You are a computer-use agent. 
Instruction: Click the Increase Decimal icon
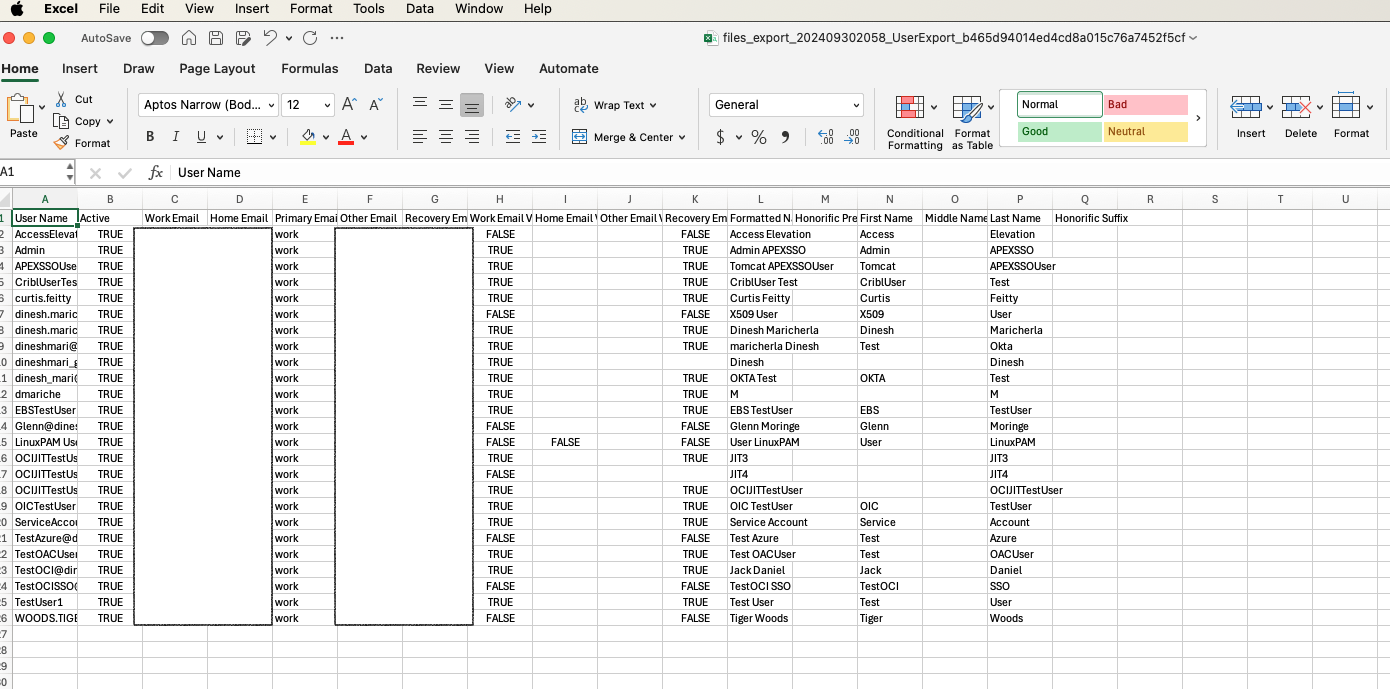coord(824,136)
